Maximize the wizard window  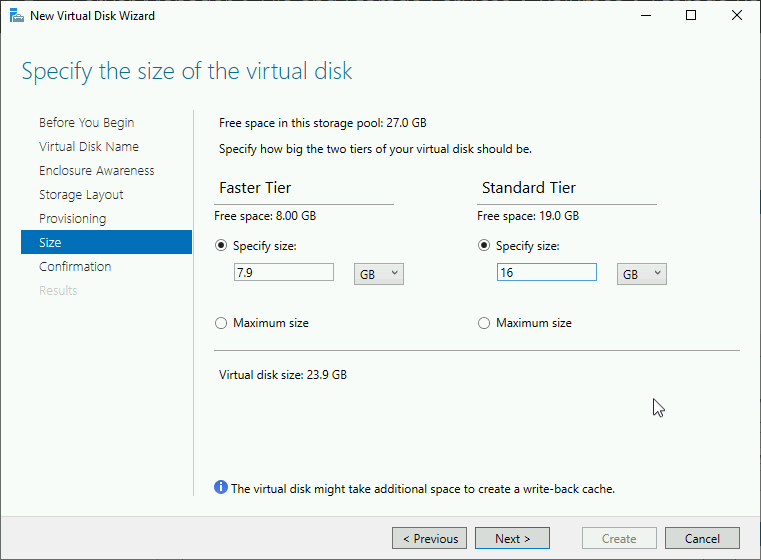[691, 16]
